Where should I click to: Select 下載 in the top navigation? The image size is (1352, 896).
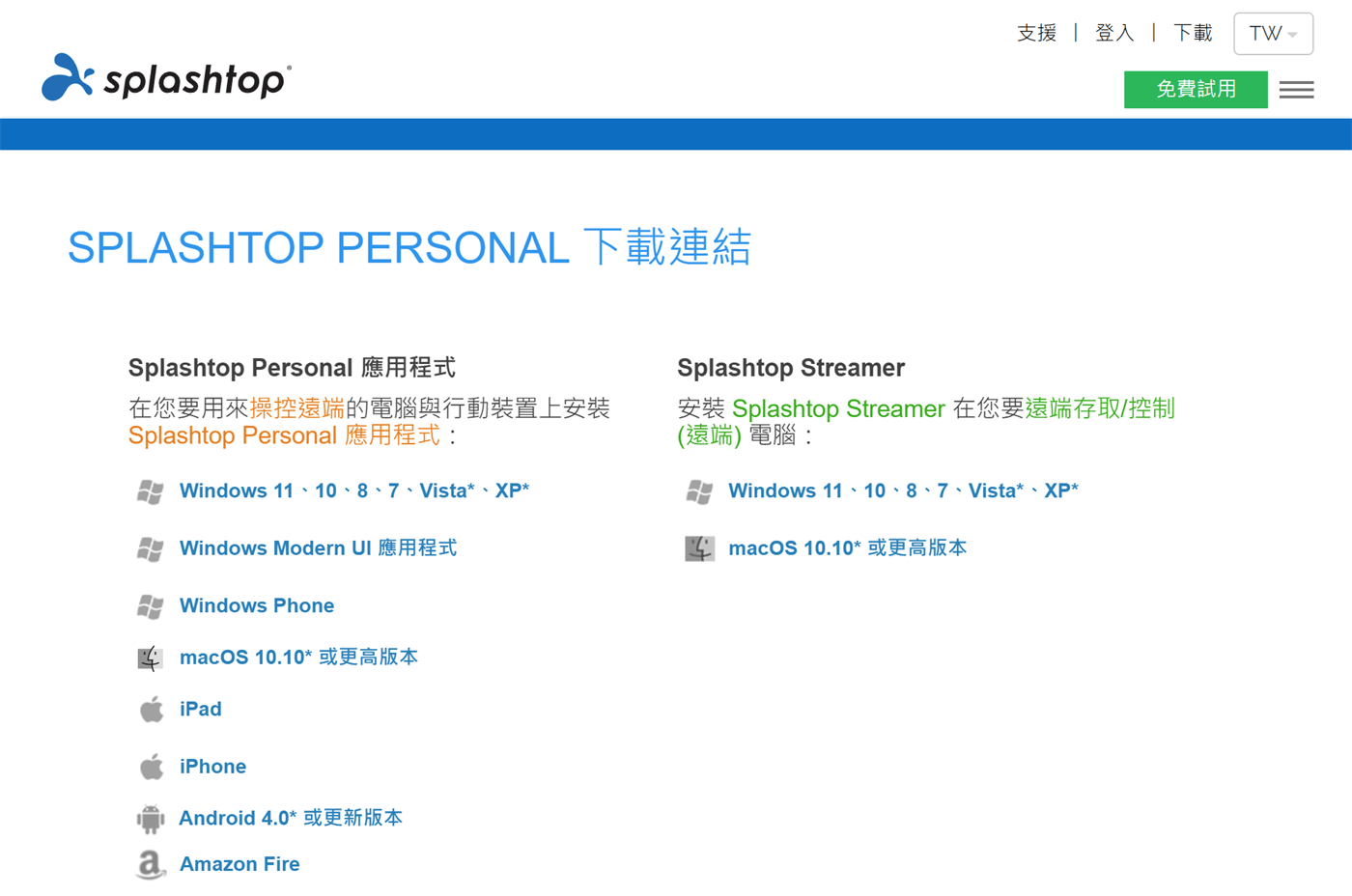(1193, 34)
